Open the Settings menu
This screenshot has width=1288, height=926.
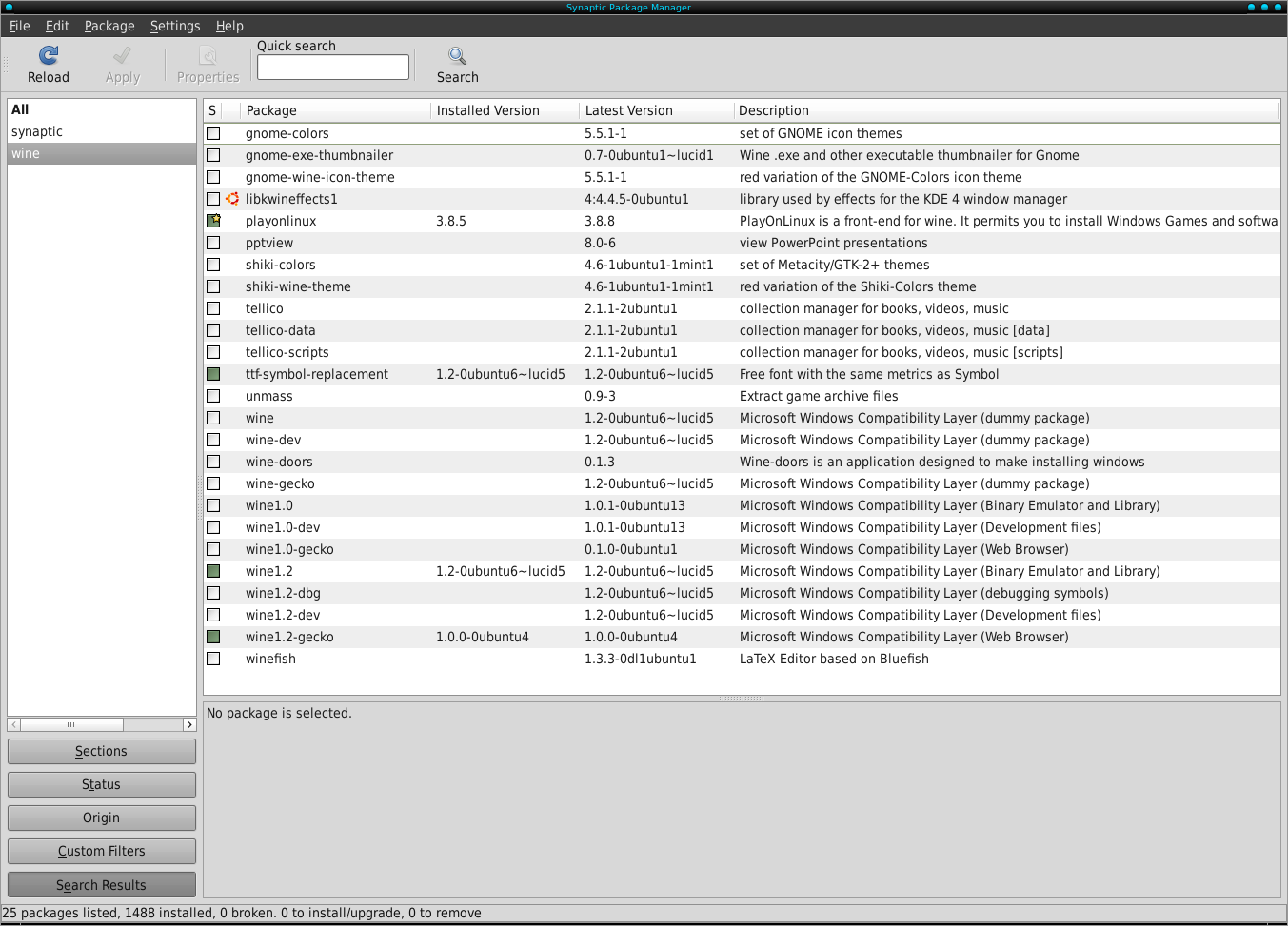tap(175, 26)
